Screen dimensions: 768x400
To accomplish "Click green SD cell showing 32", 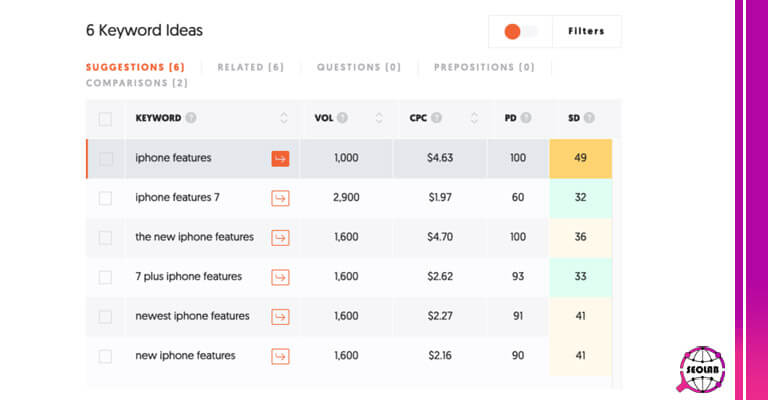I will (x=580, y=198).
